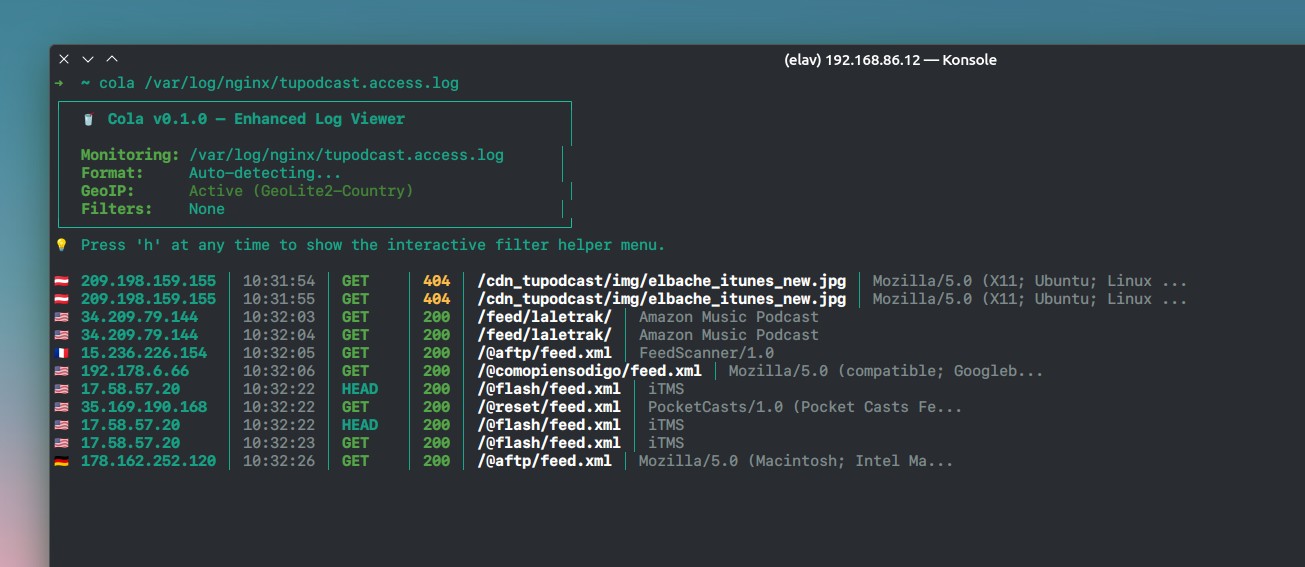The image size is (1305, 567).
Task: Click the cola /var/log/nginx command line
Action: click(279, 83)
